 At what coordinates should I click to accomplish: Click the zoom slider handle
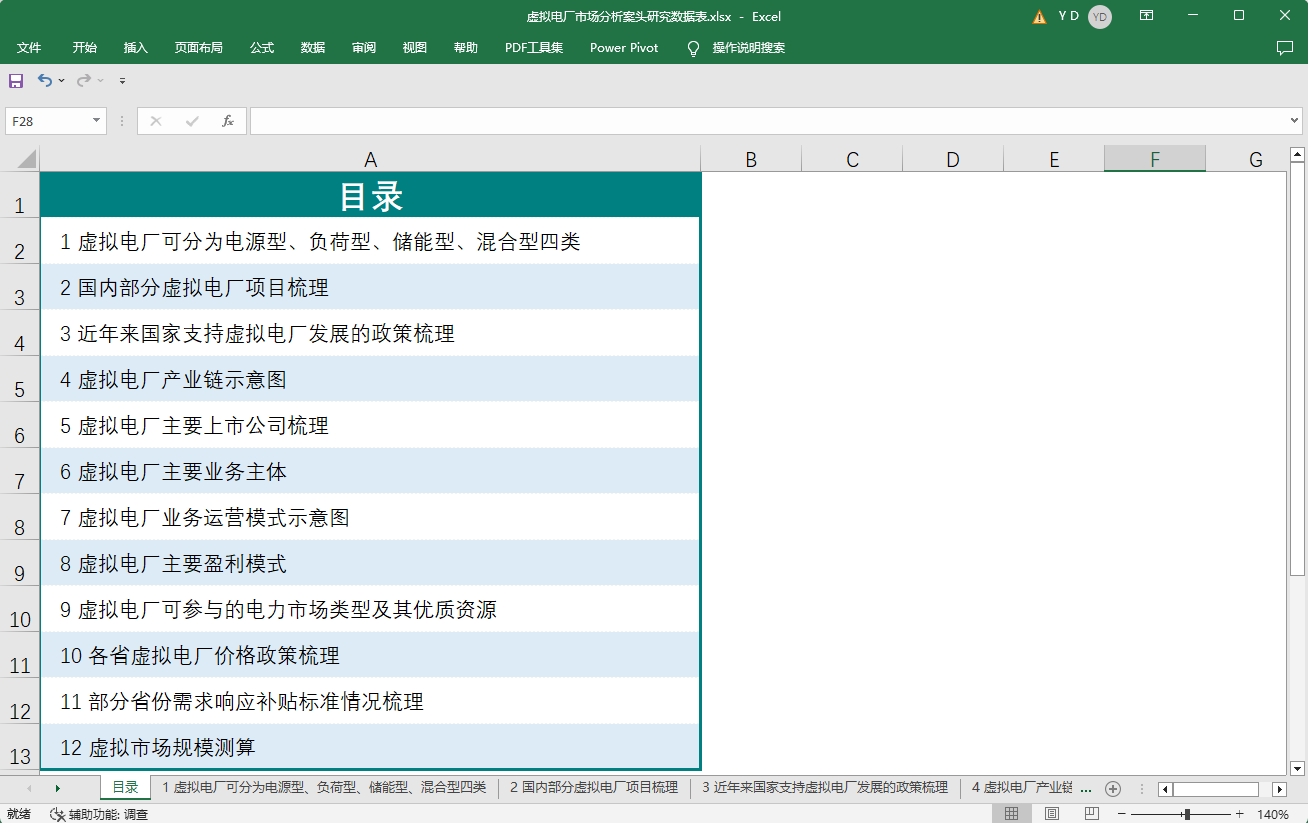click(x=1186, y=814)
